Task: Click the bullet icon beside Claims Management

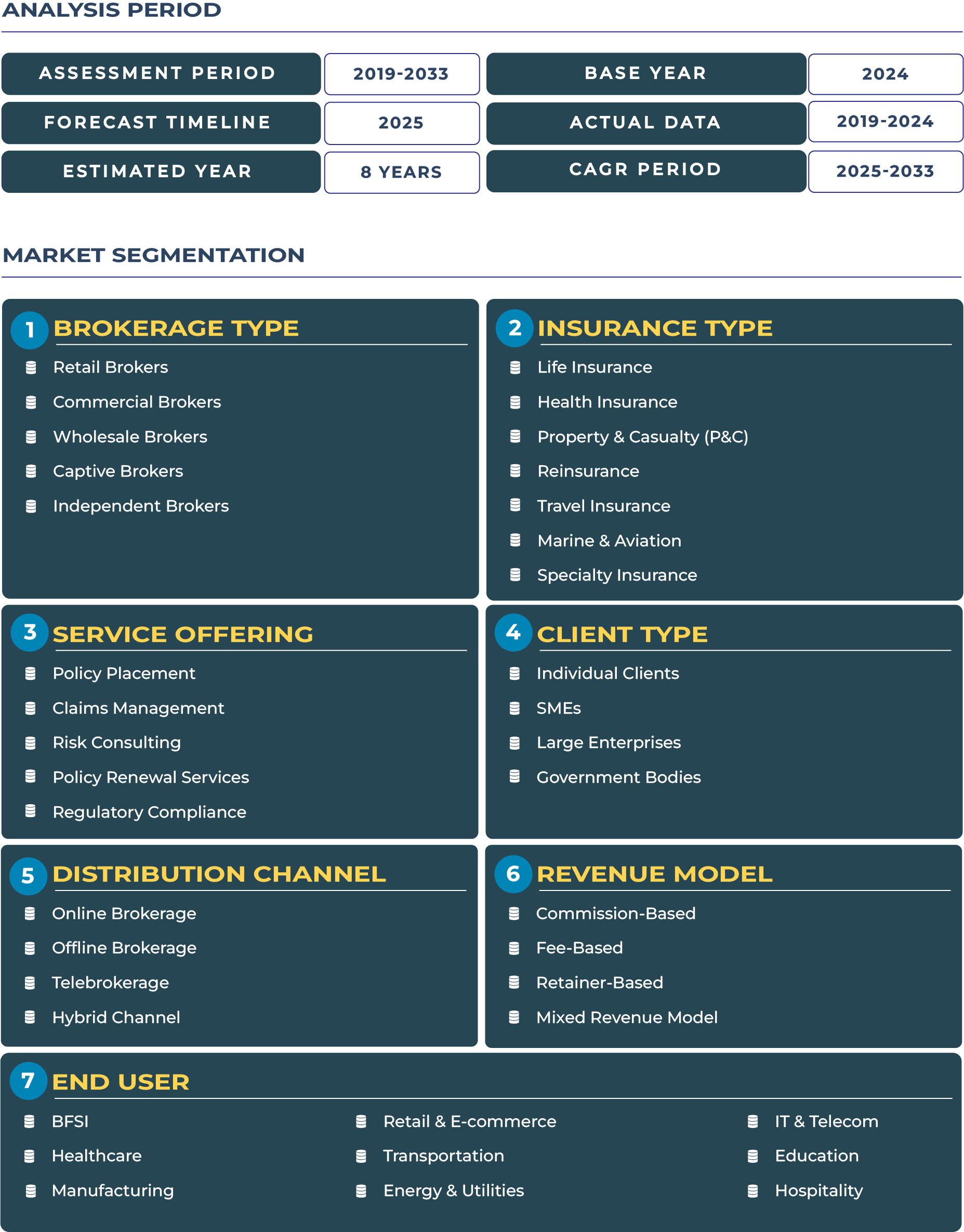Action: pos(31,708)
